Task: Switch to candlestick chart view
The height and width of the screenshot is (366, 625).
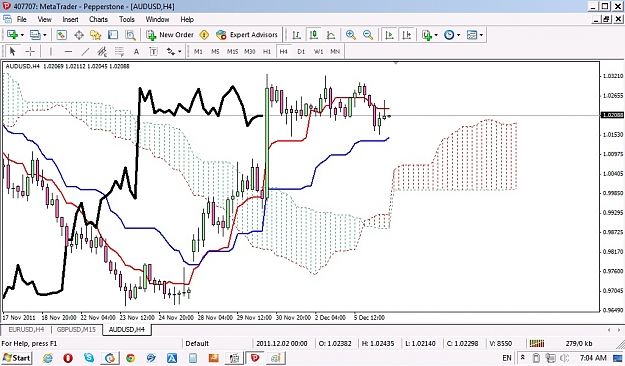Action: 314,35
